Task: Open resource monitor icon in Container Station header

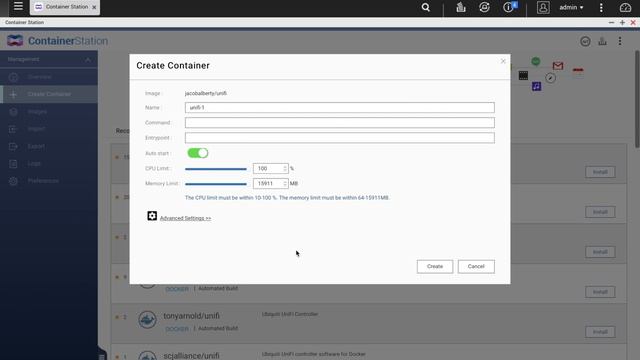Action: coord(602,41)
